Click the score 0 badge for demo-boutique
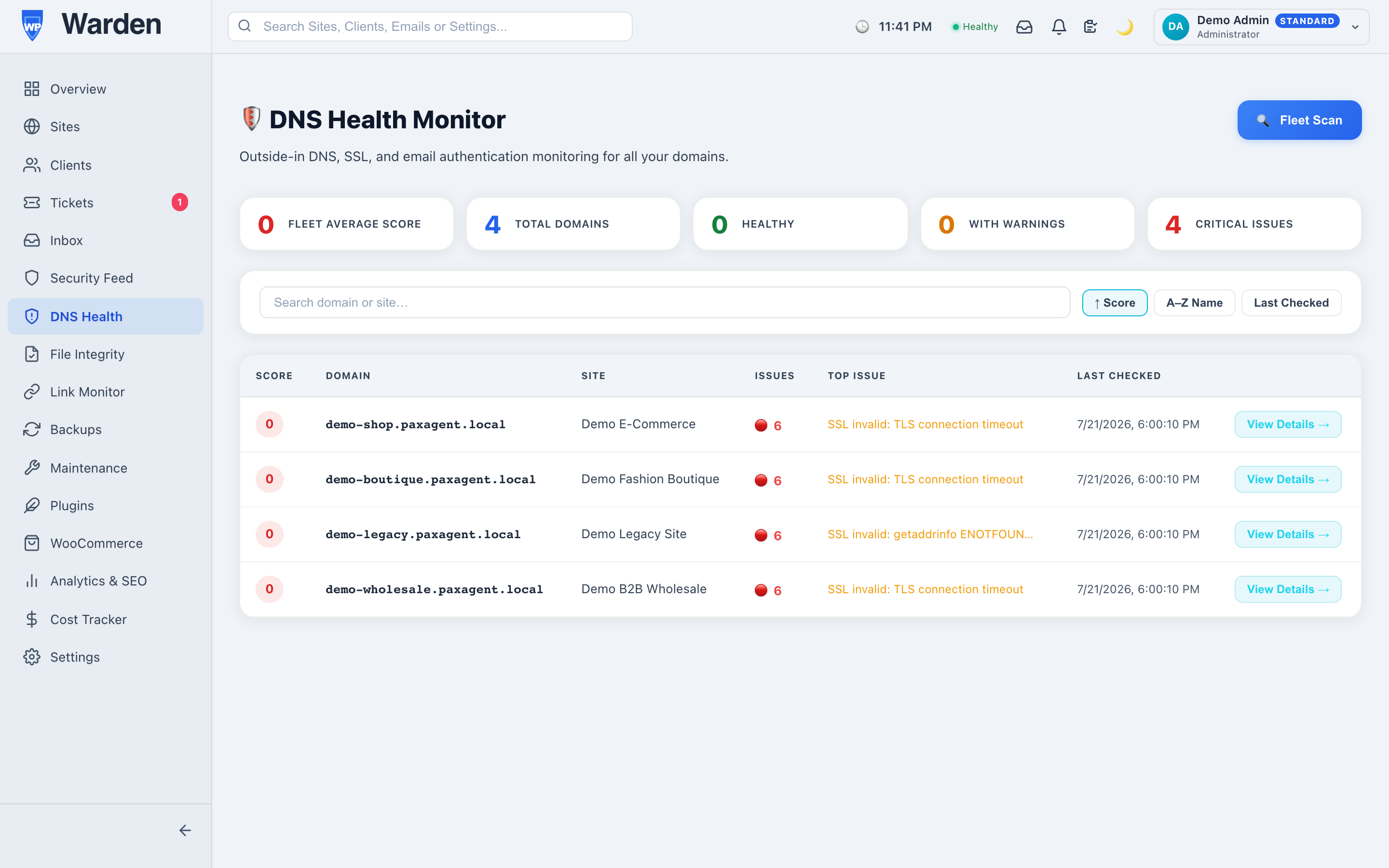The image size is (1389, 868). coord(270,479)
